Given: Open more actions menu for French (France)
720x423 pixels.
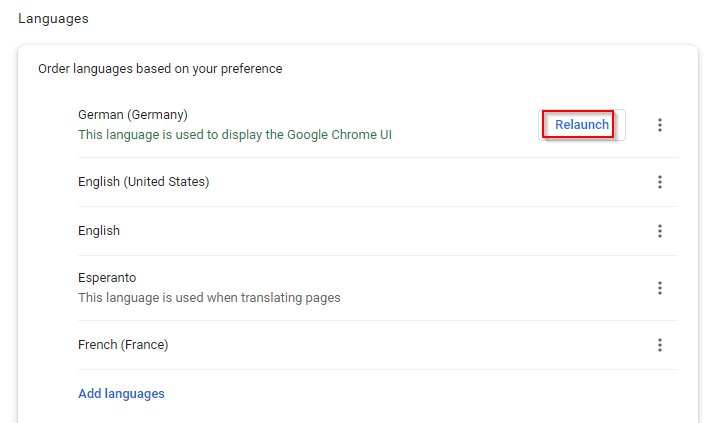Looking at the screenshot, I should pyautogui.click(x=660, y=345).
